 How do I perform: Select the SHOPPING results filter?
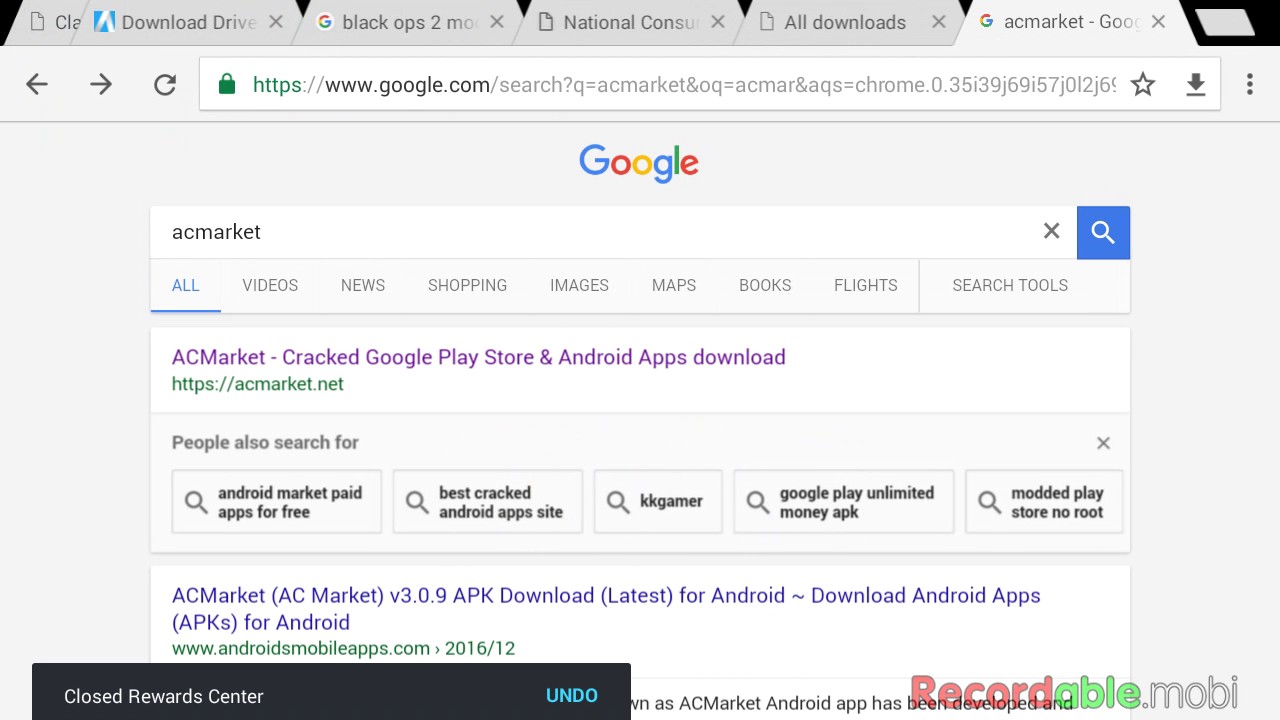click(467, 285)
